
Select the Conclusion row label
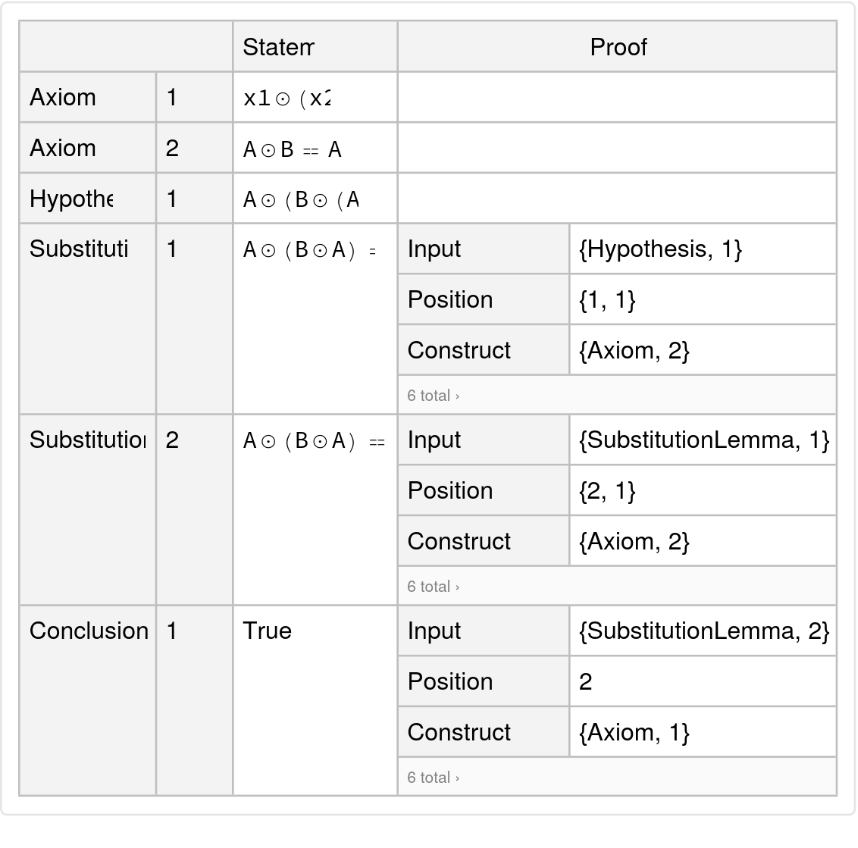pyautogui.click(x=89, y=631)
